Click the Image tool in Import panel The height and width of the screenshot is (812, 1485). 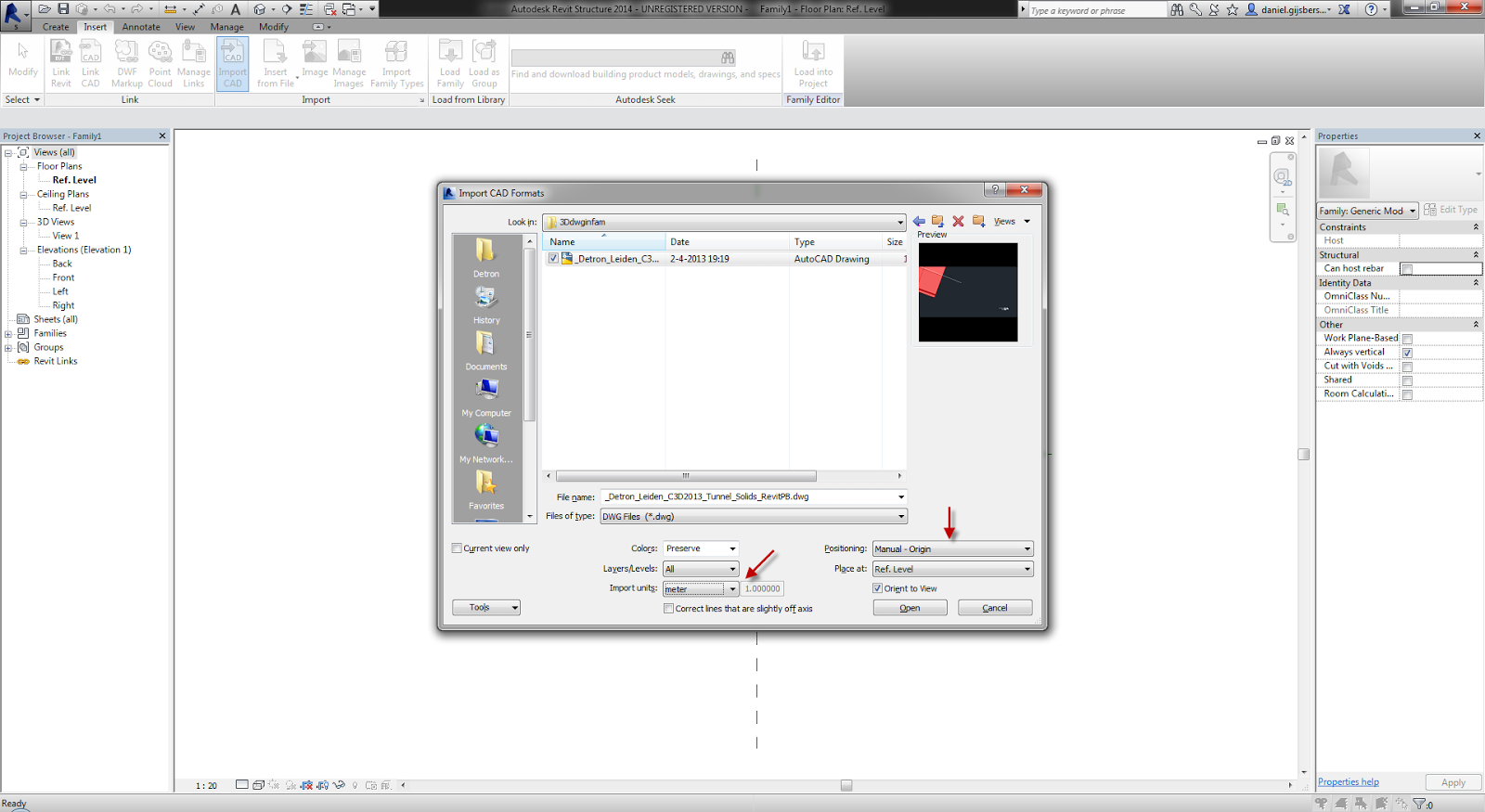(x=315, y=58)
